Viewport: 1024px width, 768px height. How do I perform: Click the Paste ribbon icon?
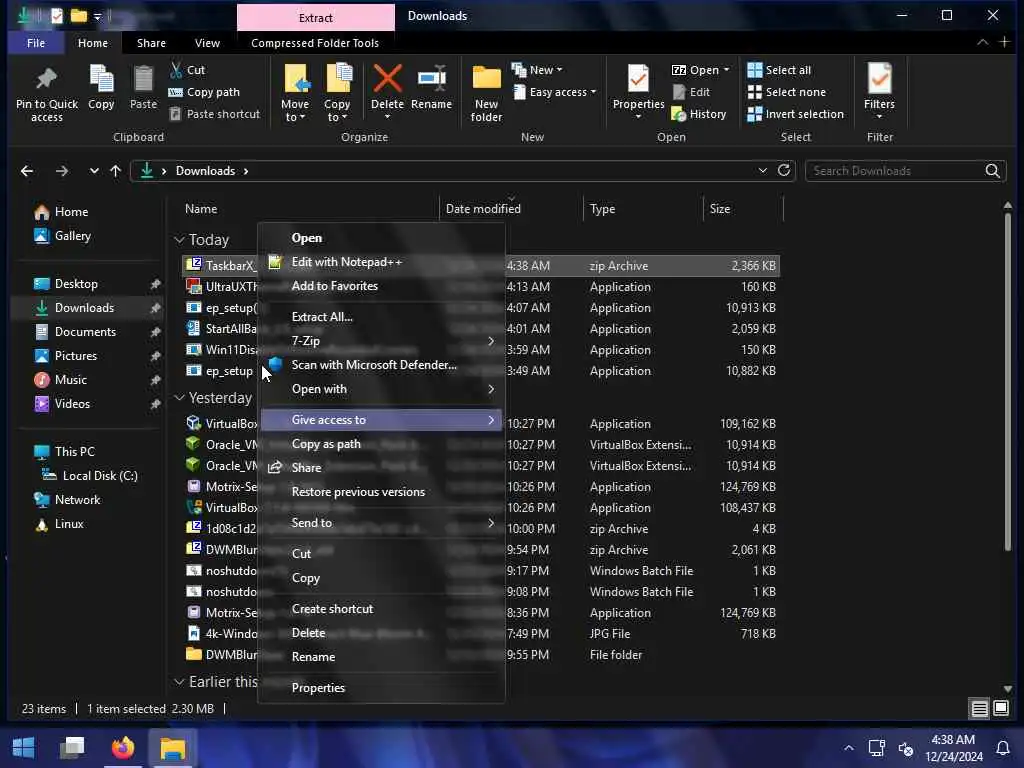(x=143, y=79)
